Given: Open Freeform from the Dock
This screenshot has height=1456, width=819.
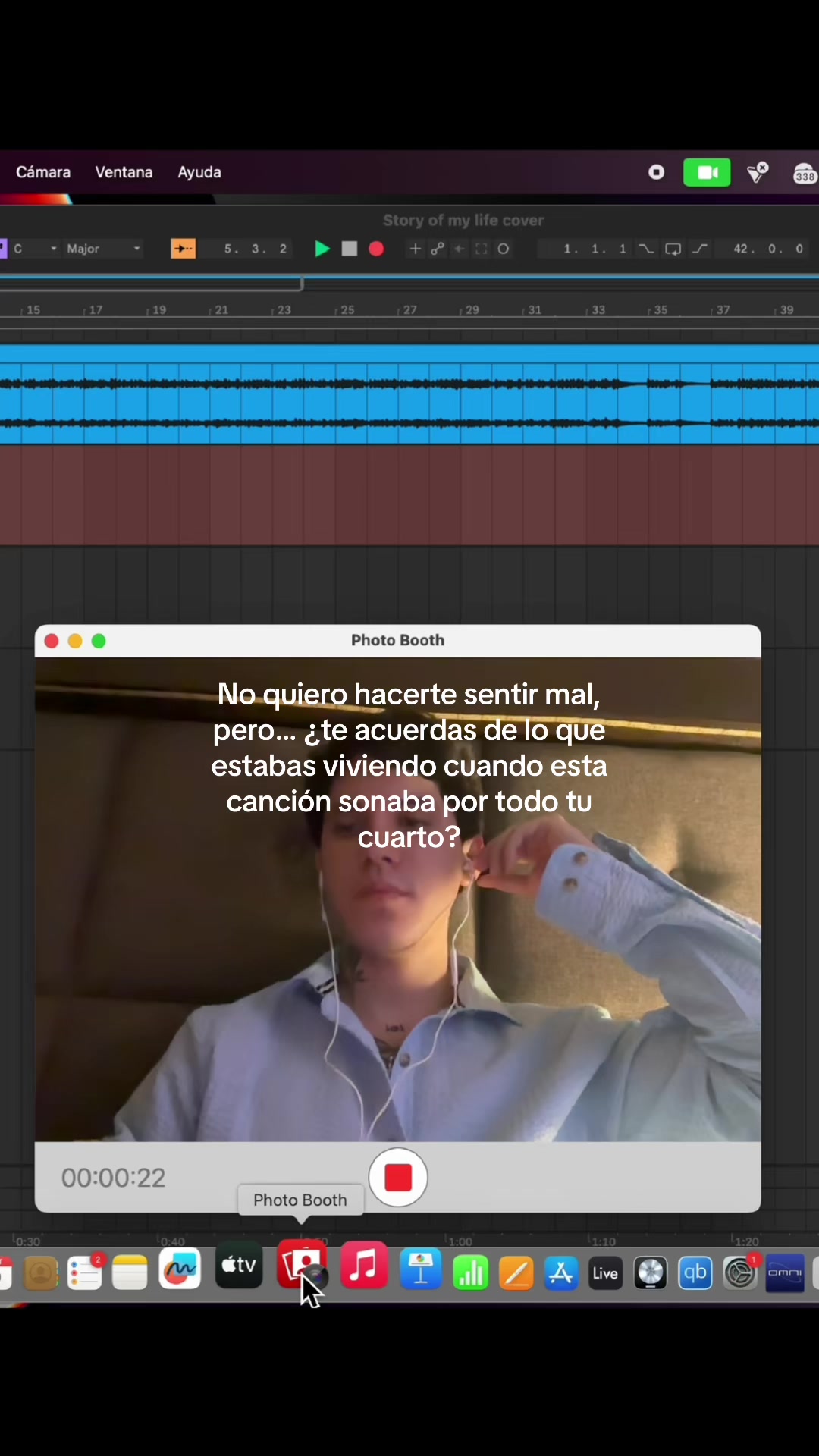Looking at the screenshot, I should coord(180,1268).
